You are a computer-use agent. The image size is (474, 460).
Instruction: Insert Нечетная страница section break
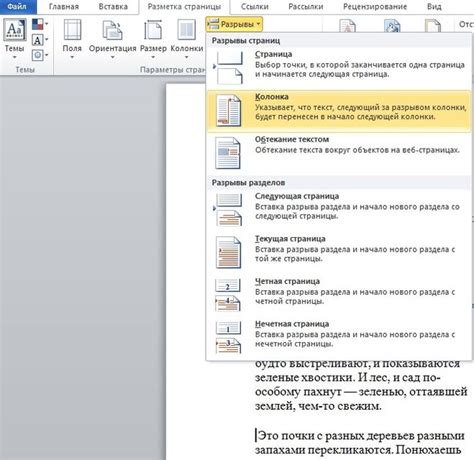[x=339, y=338]
